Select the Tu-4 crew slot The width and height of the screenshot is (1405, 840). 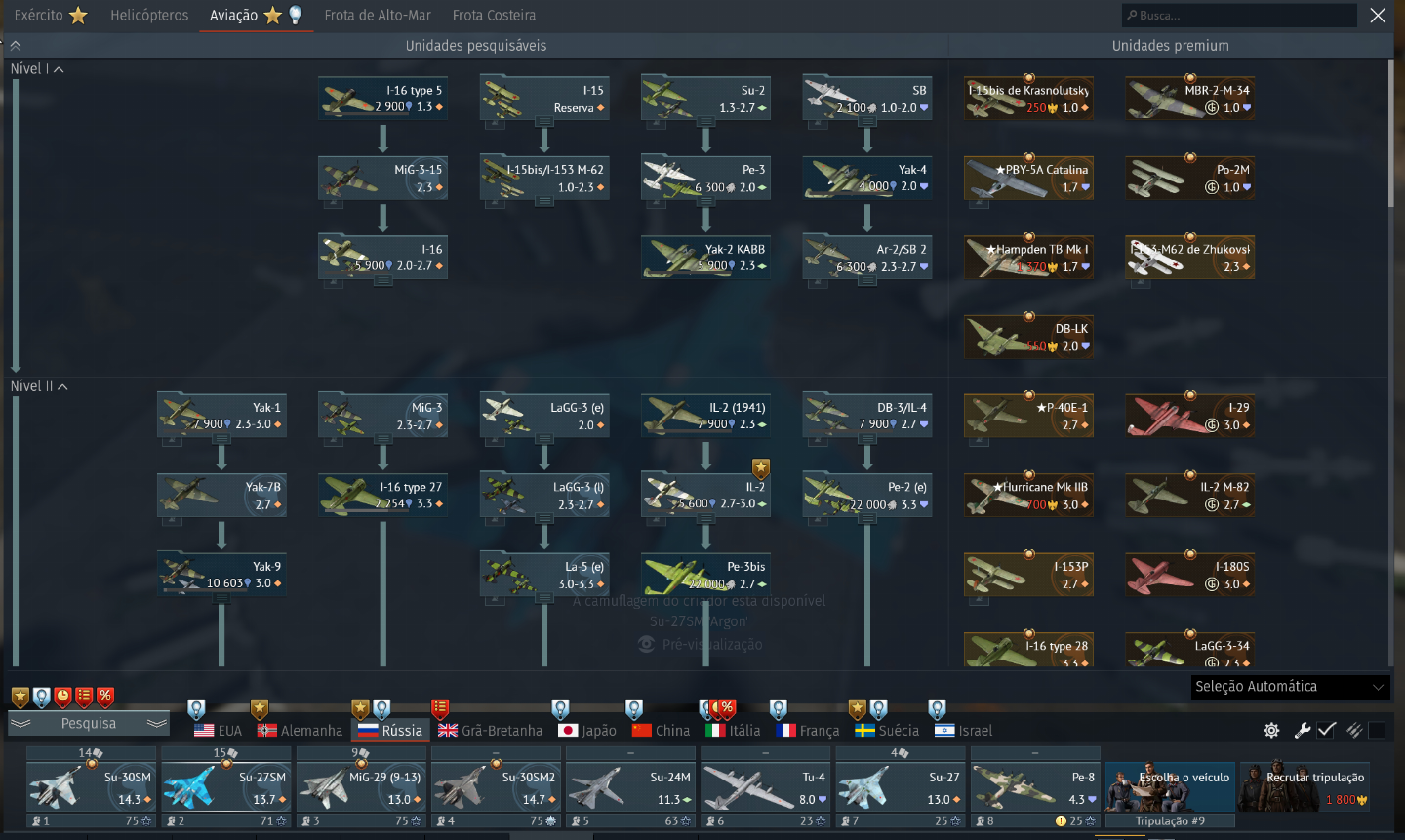(765, 787)
